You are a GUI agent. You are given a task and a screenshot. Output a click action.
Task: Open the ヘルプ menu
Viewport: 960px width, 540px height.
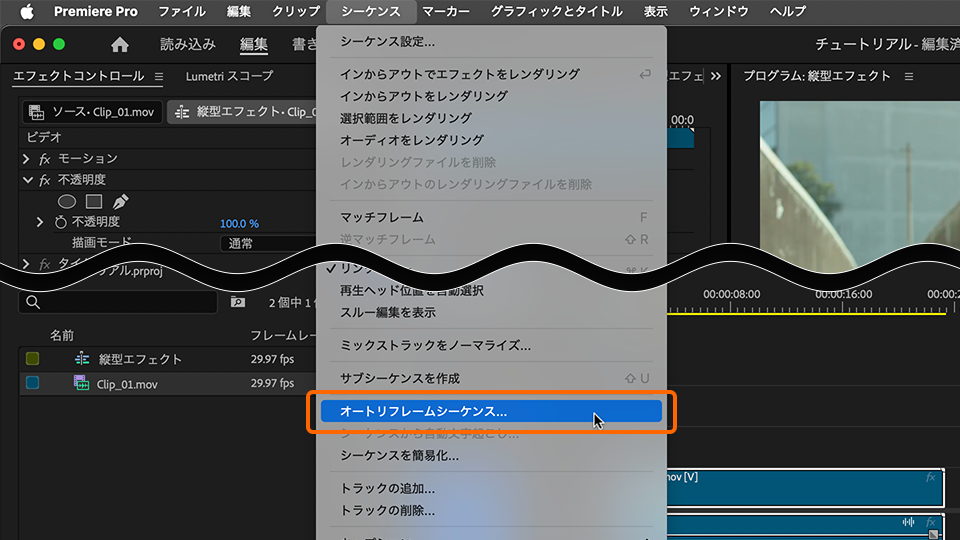(788, 12)
